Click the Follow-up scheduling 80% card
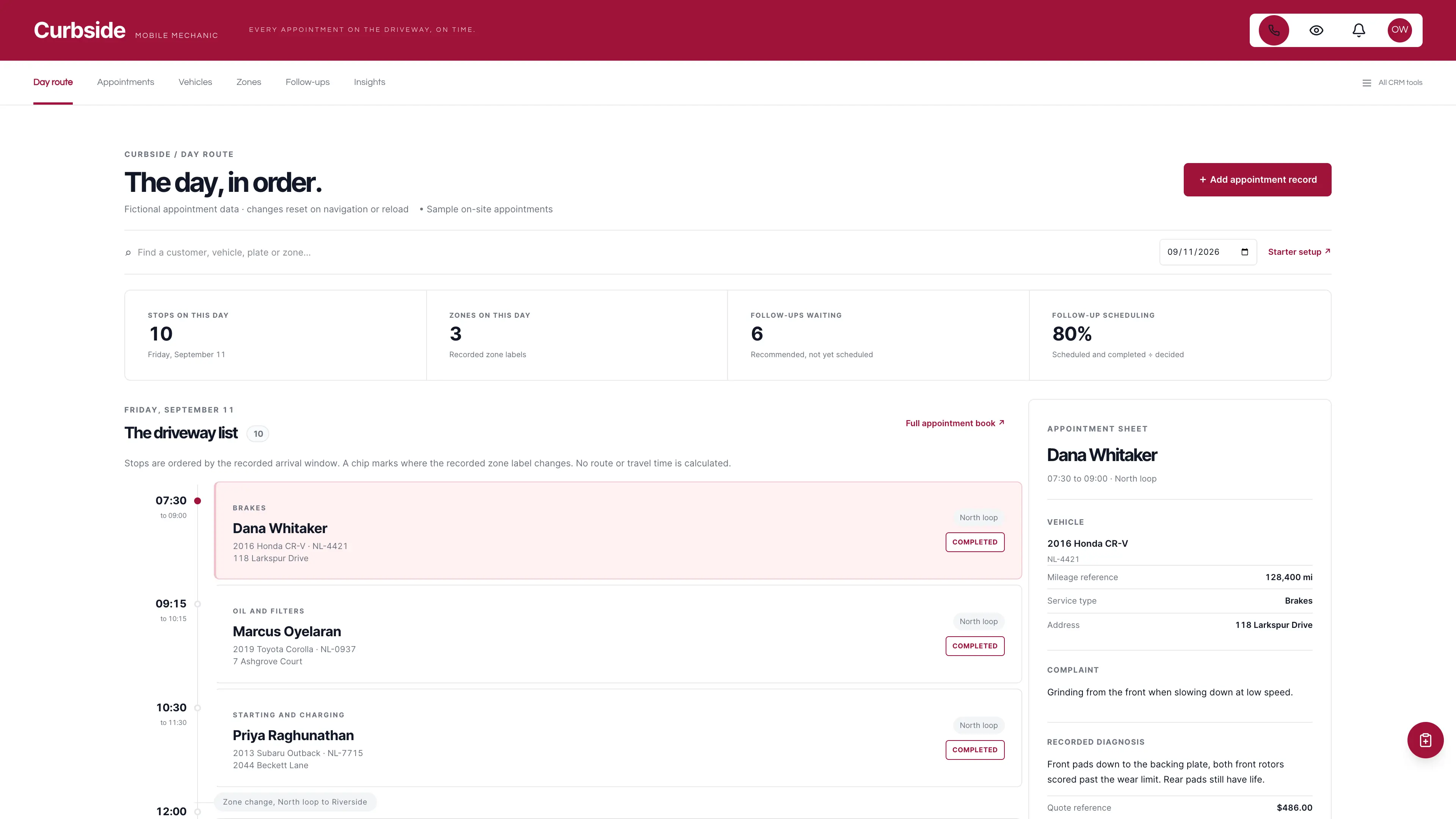 point(1180,335)
